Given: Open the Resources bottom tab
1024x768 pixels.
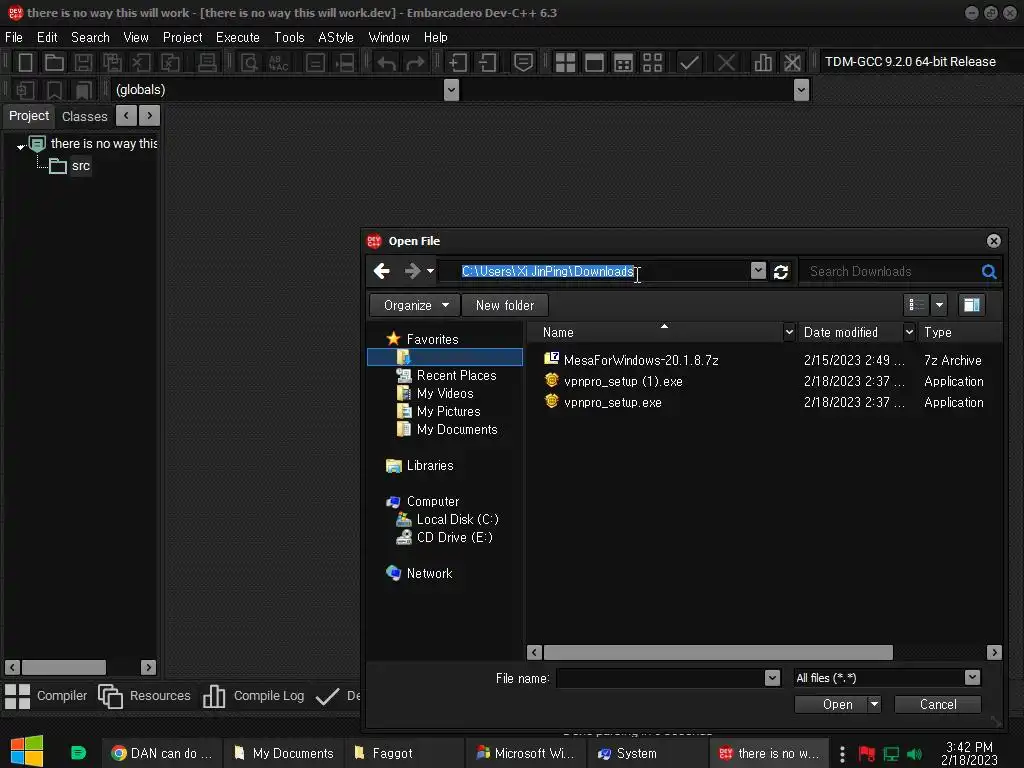Looking at the screenshot, I should (x=144, y=696).
